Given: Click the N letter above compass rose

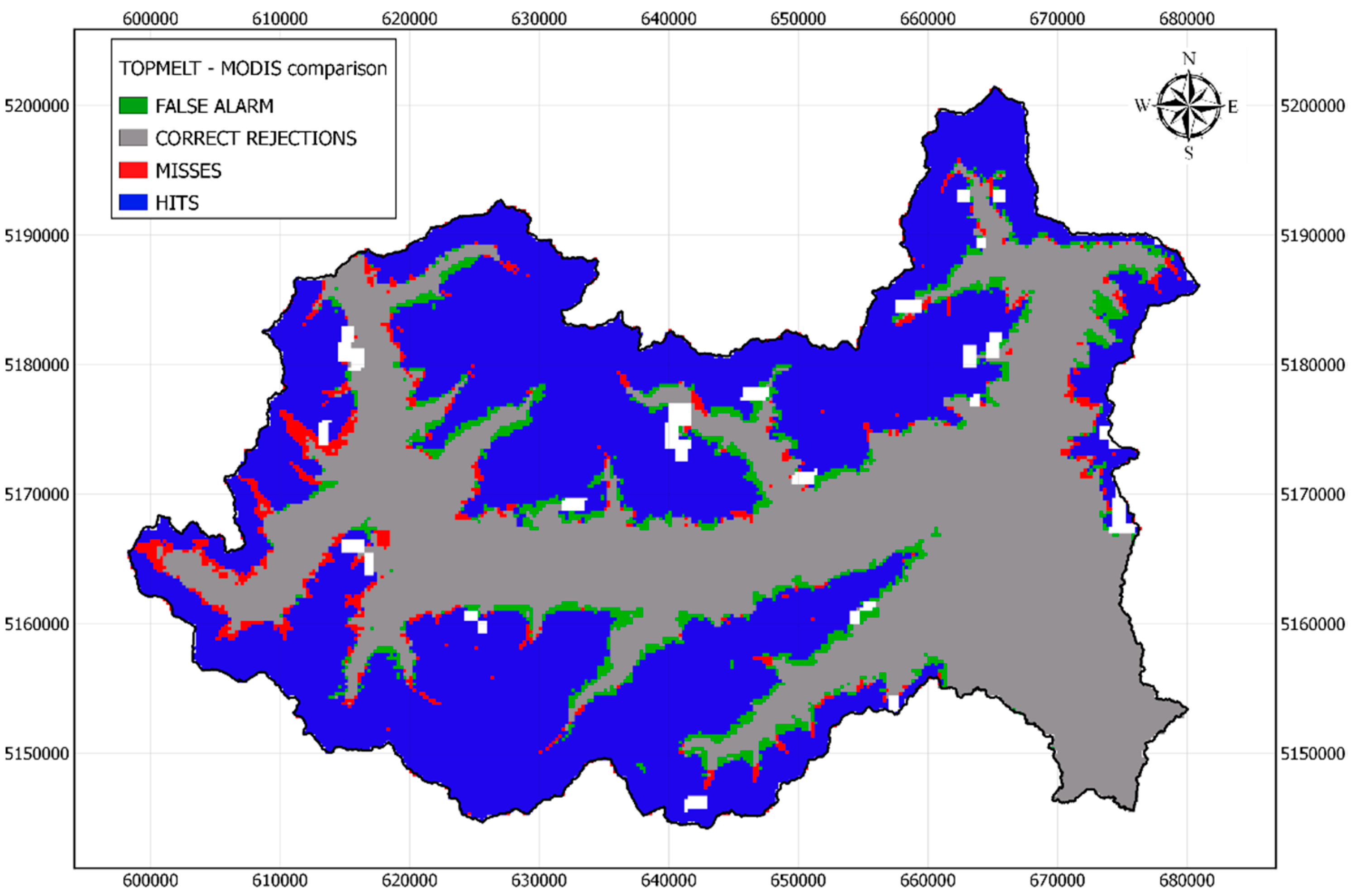Looking at the screenshot, I should click(1188, 58).
